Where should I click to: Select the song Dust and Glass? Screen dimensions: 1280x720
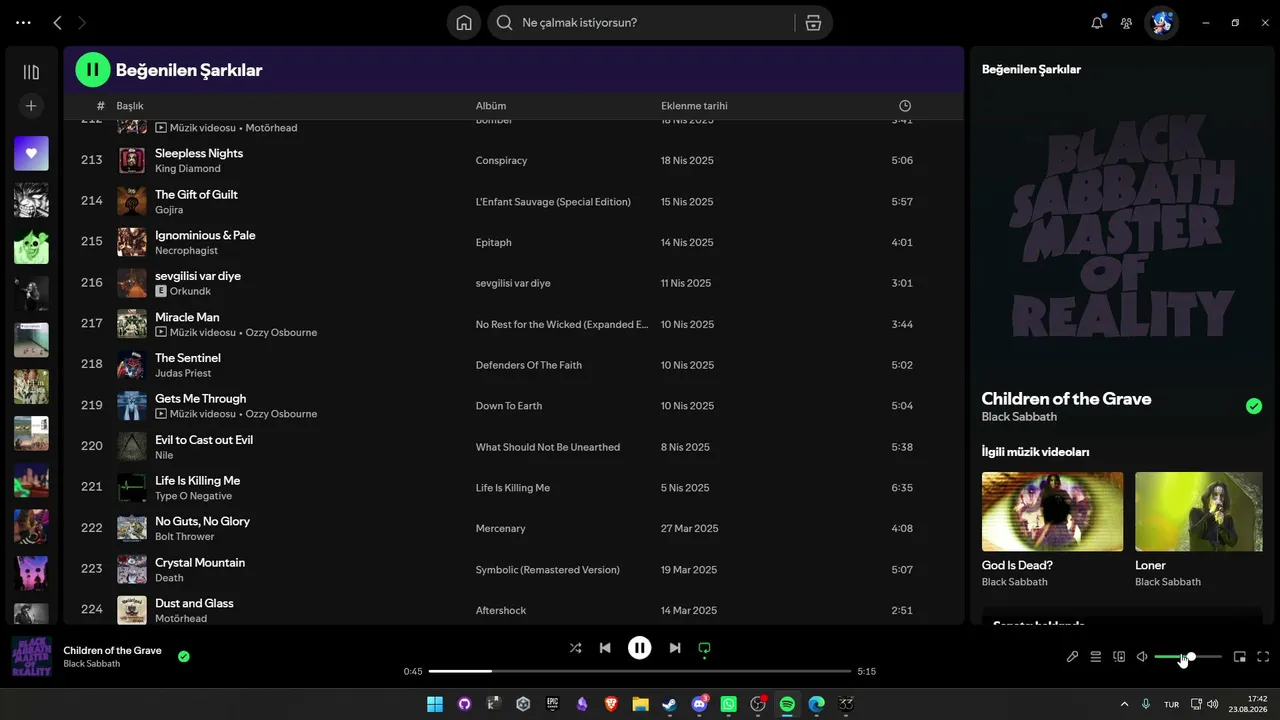point(194,603)
